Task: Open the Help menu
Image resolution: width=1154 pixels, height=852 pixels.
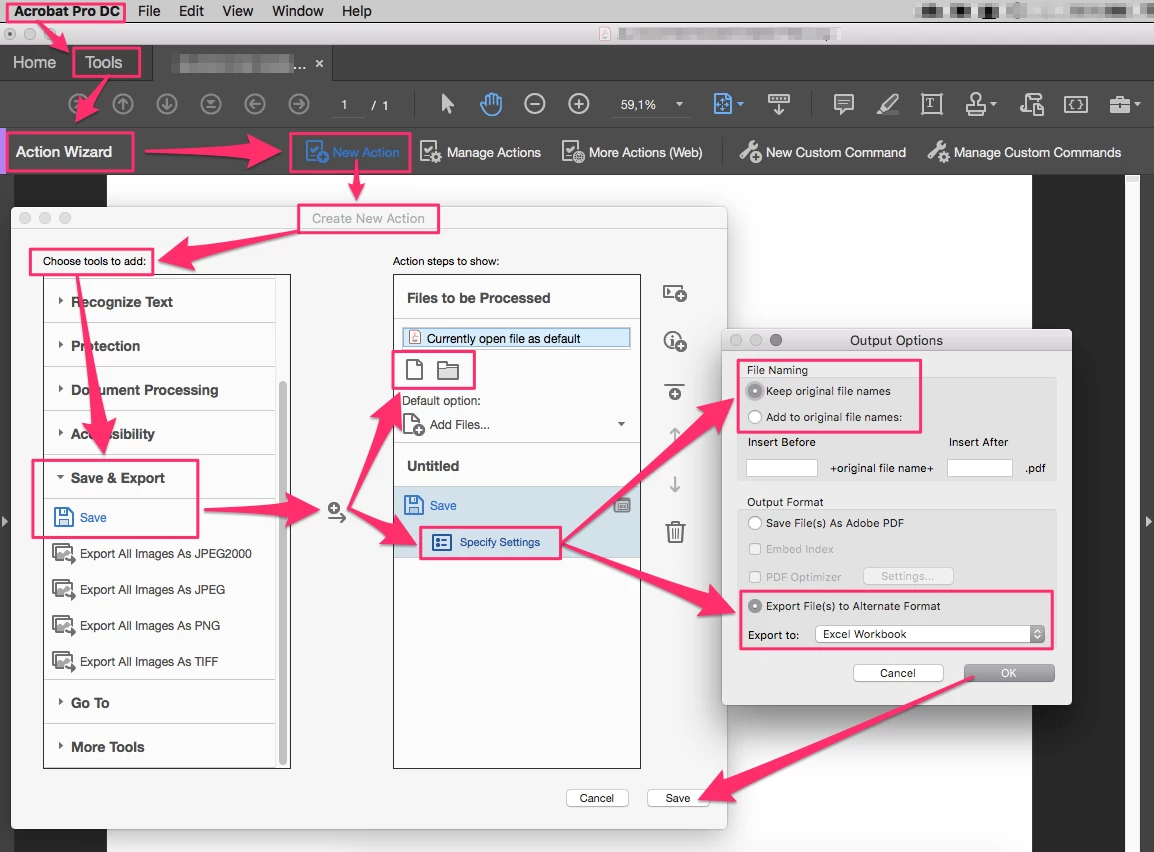Action: click(x=356, y=11)
